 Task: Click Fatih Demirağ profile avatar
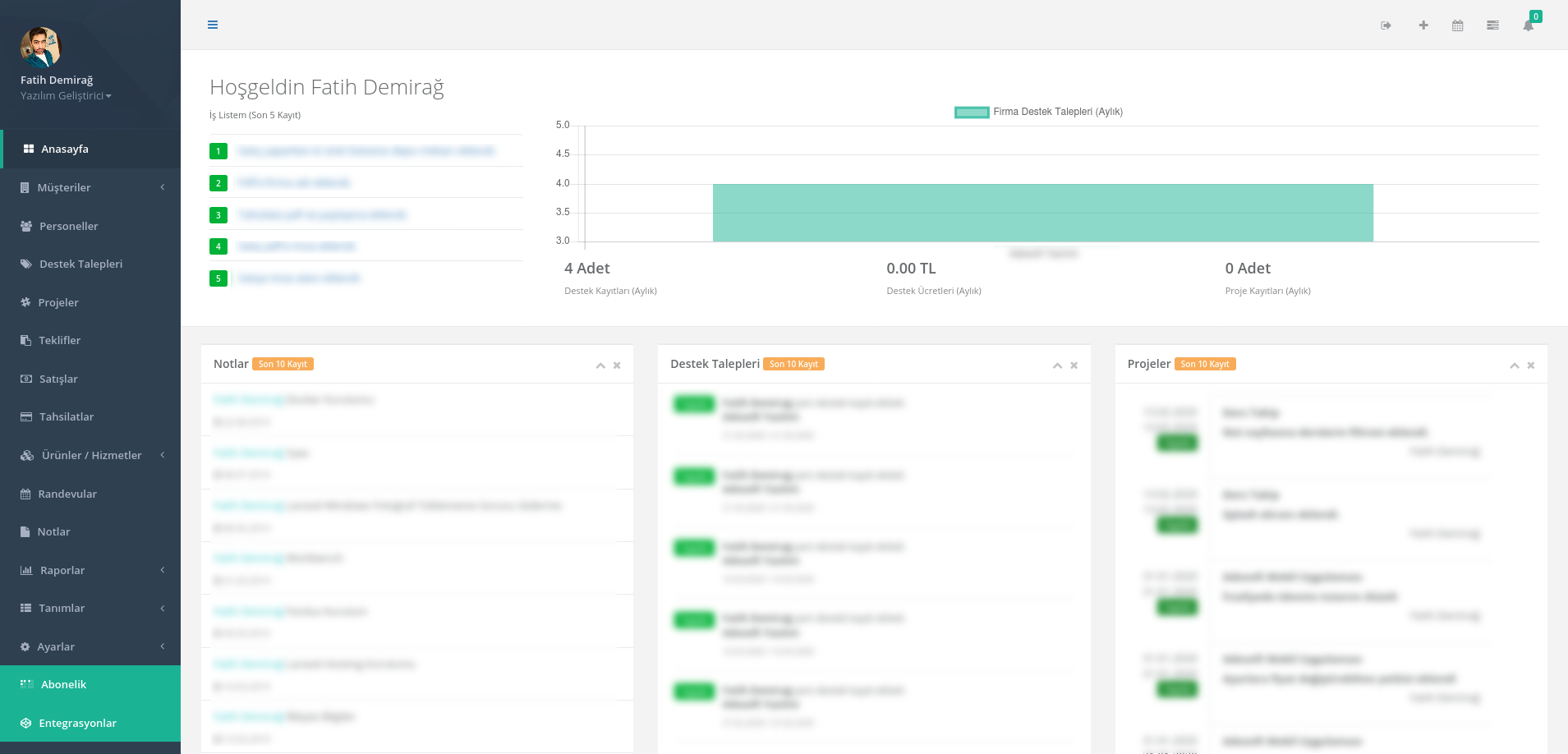[40, 47]
